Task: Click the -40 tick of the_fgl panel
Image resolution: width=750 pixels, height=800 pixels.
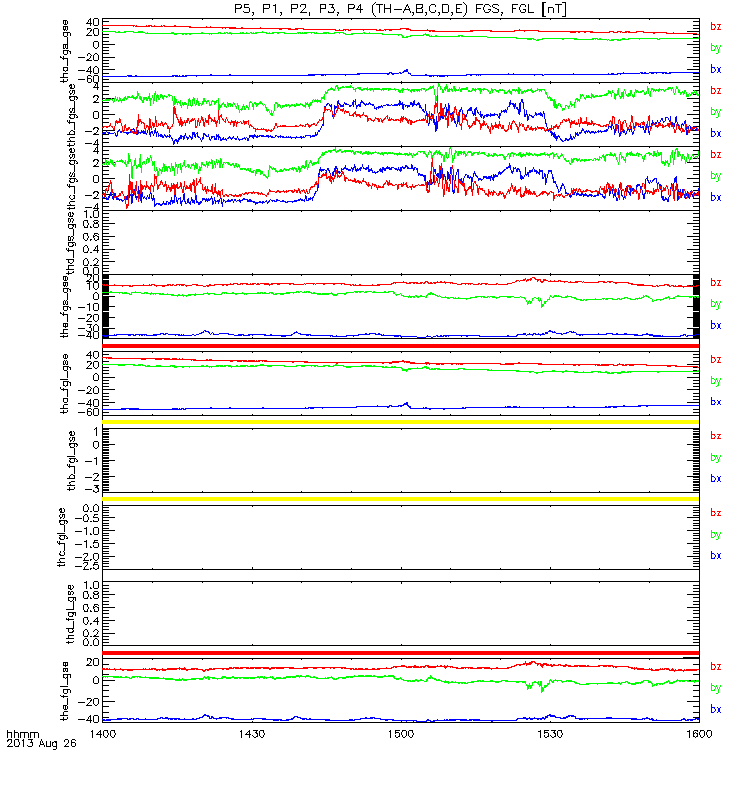Action: pyautogui.click(x=89, y=719)
